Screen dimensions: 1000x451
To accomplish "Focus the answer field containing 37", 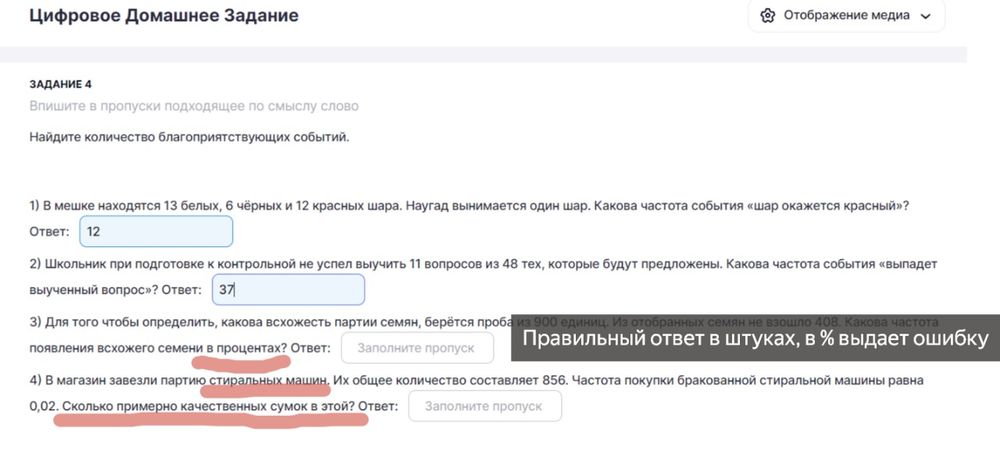I will tap(288, 290).
